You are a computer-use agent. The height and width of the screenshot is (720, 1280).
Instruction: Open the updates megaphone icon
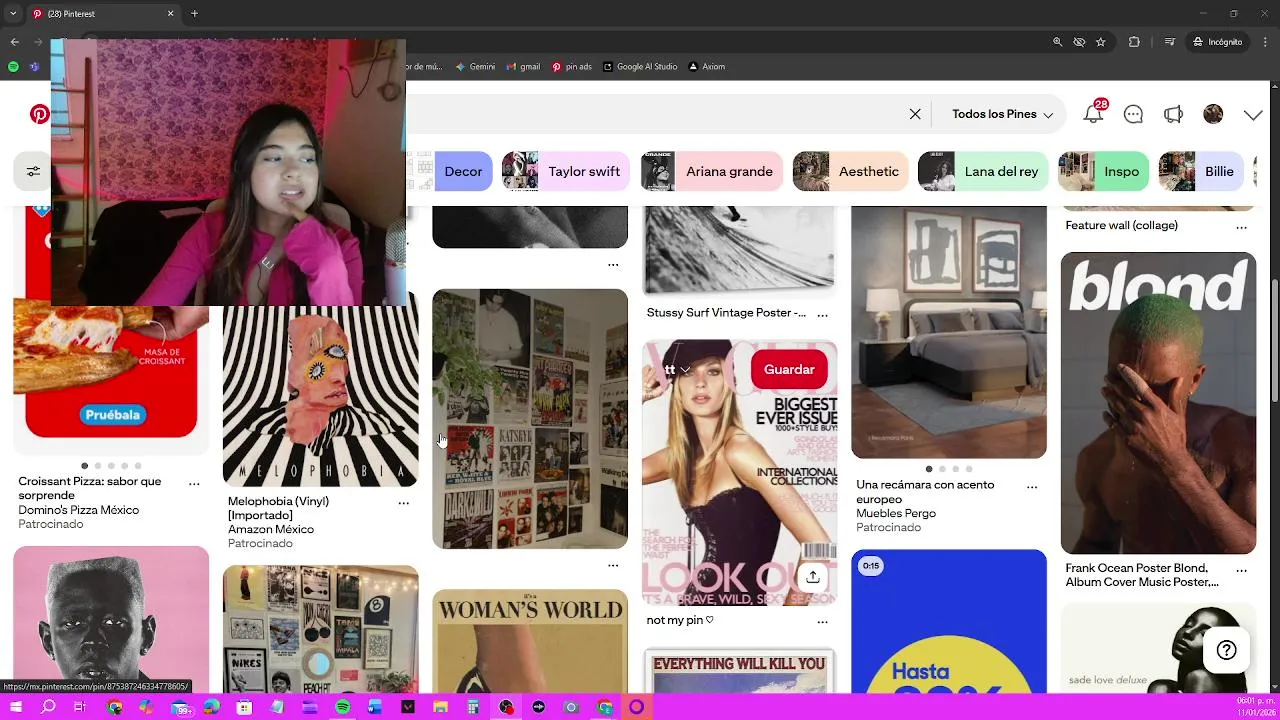click(1173, 114)
